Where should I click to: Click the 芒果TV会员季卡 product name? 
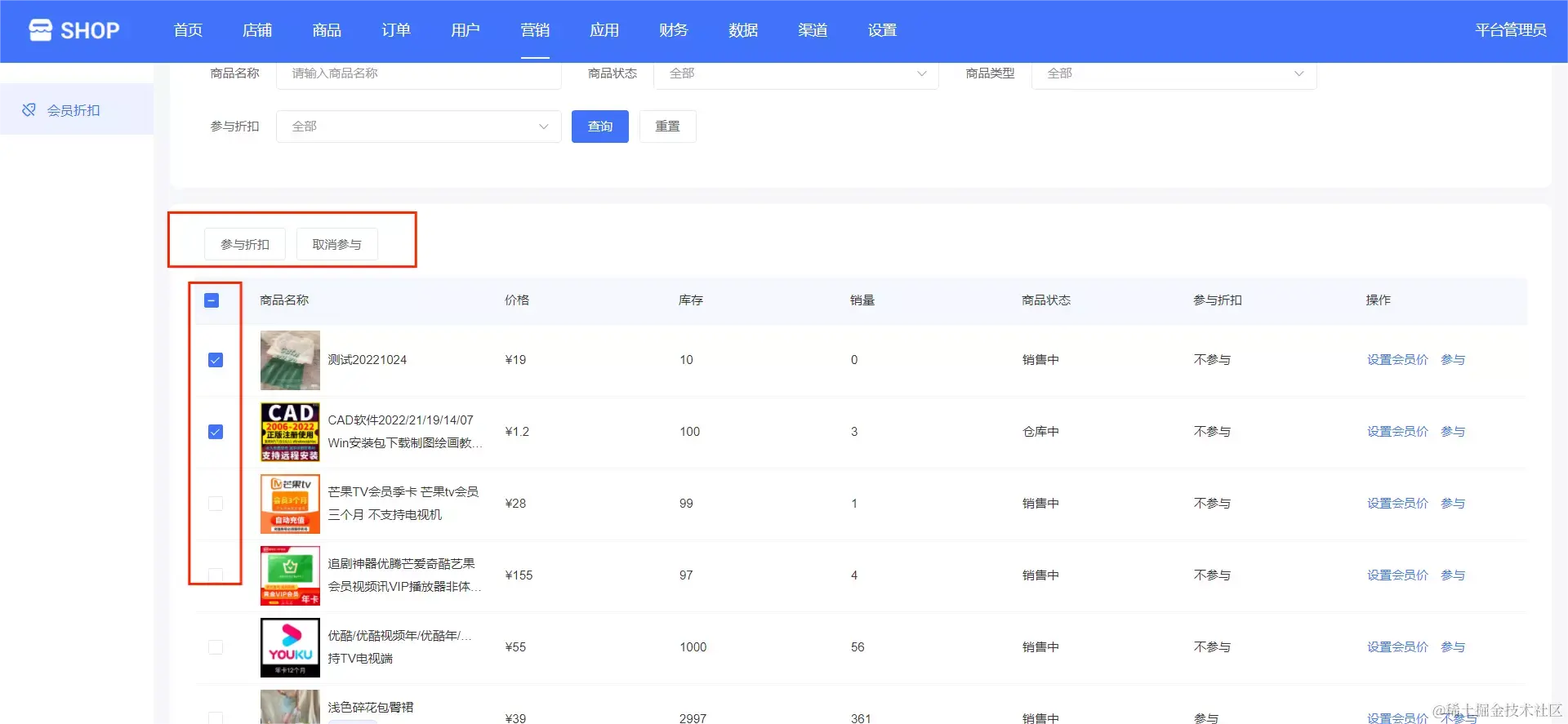click(x=403, y=504)
